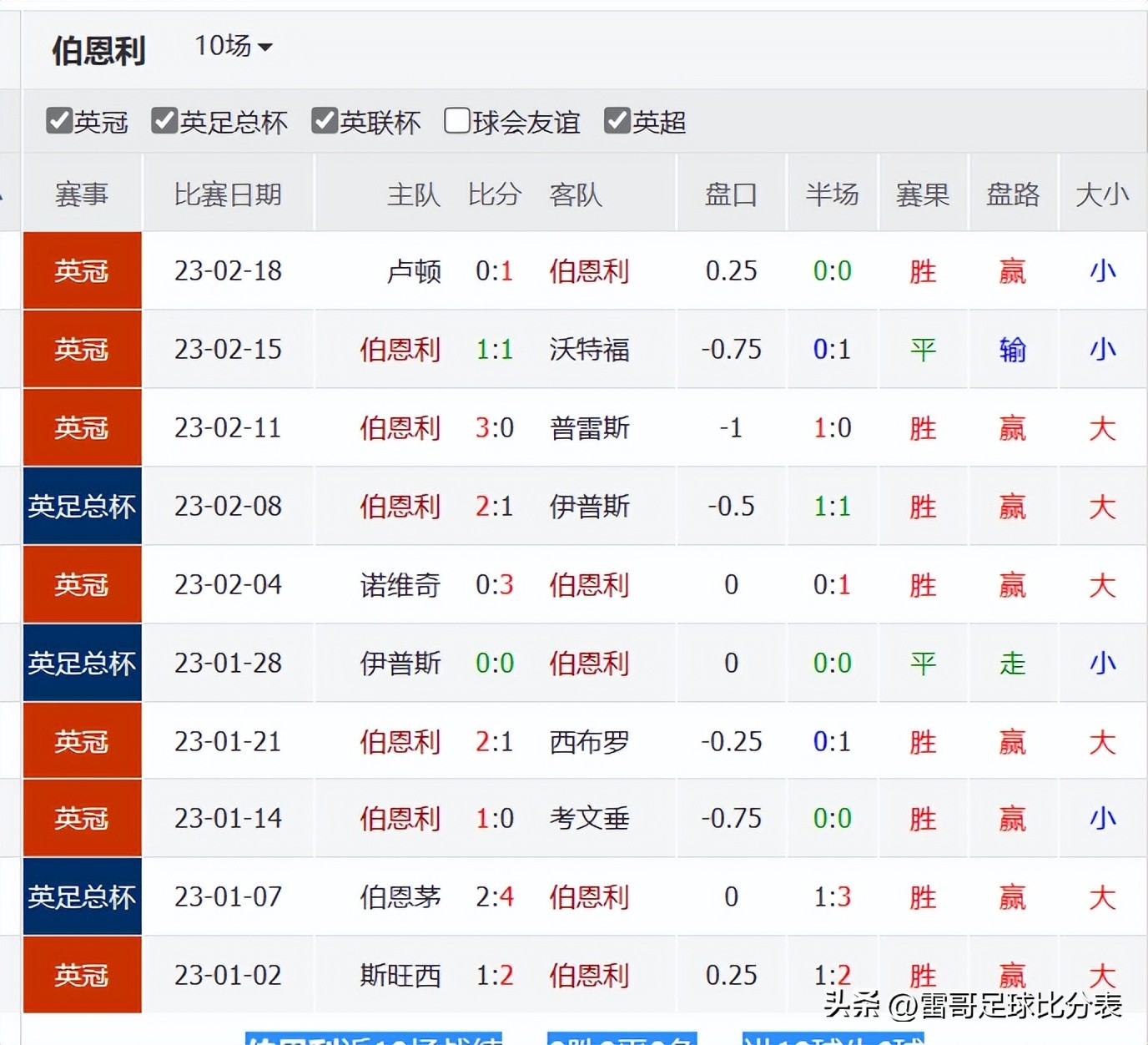The image size is (1148, 1045).
Task: Click the 赛事 column header
Action: point(81,194)
